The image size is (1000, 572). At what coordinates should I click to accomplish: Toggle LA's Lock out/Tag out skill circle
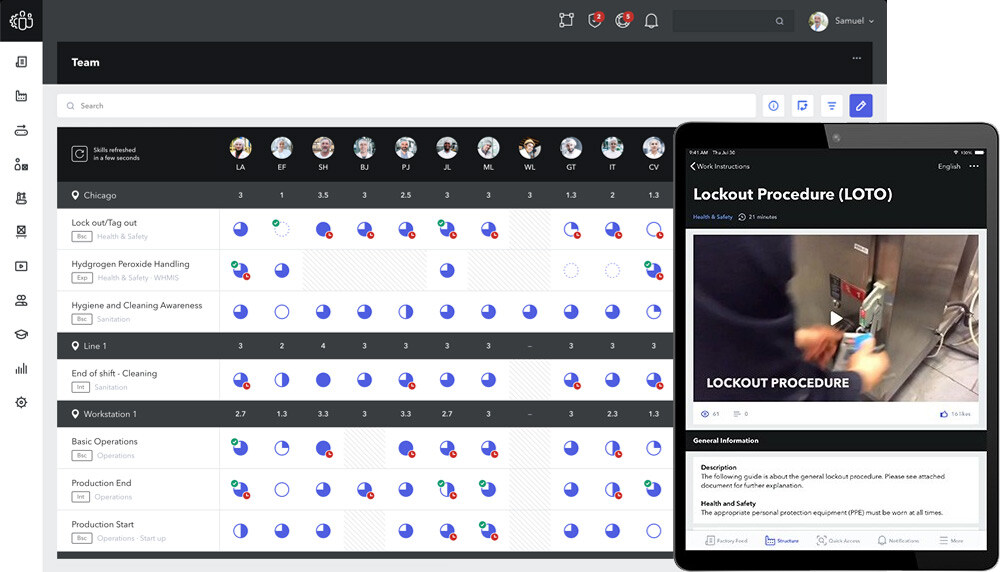pyautogui.click(x=240, y=229)
